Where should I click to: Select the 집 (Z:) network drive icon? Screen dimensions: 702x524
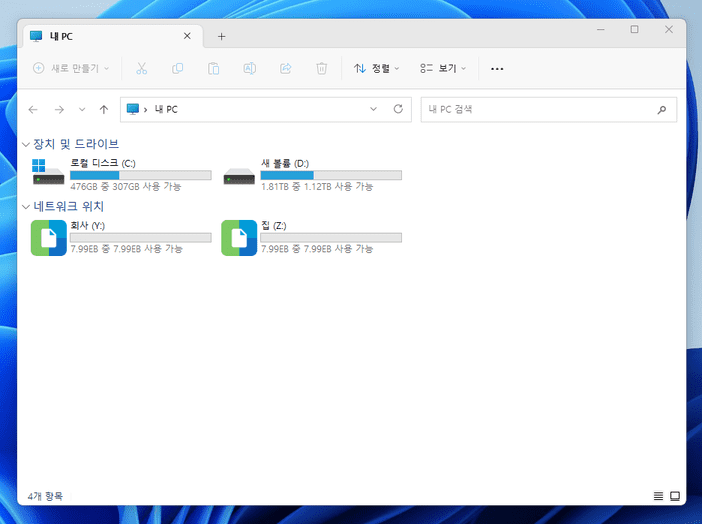click(x=239, y=238)
